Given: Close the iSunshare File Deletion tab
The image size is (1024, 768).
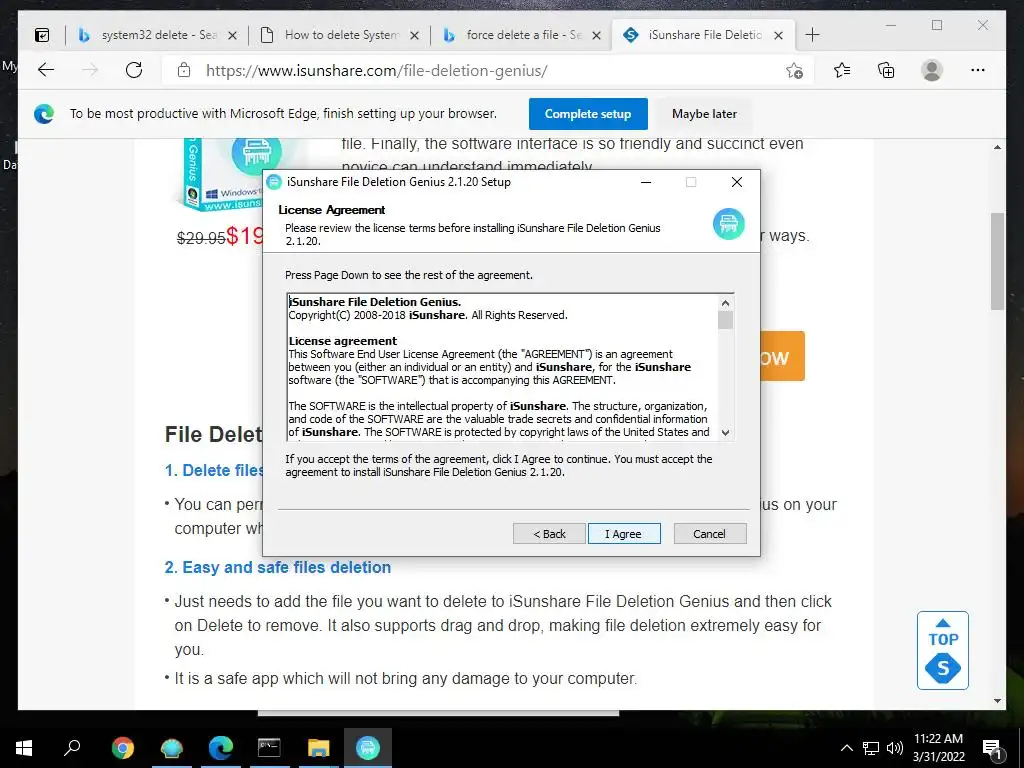Looking at the screenshot, I should (778, 35).
